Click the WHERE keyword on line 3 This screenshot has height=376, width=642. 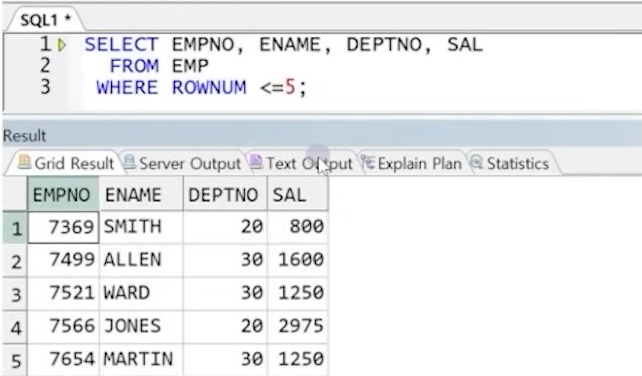127,88
